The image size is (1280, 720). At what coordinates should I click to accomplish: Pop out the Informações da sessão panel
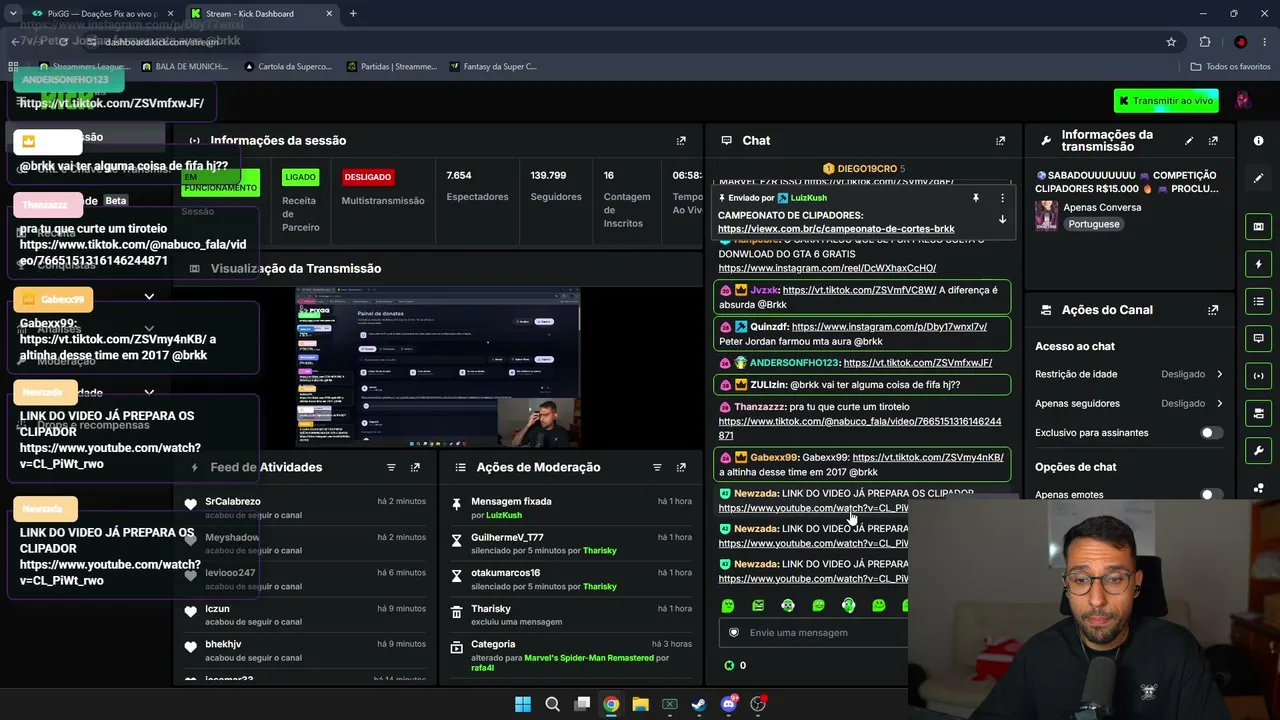(x=681, y=141)
